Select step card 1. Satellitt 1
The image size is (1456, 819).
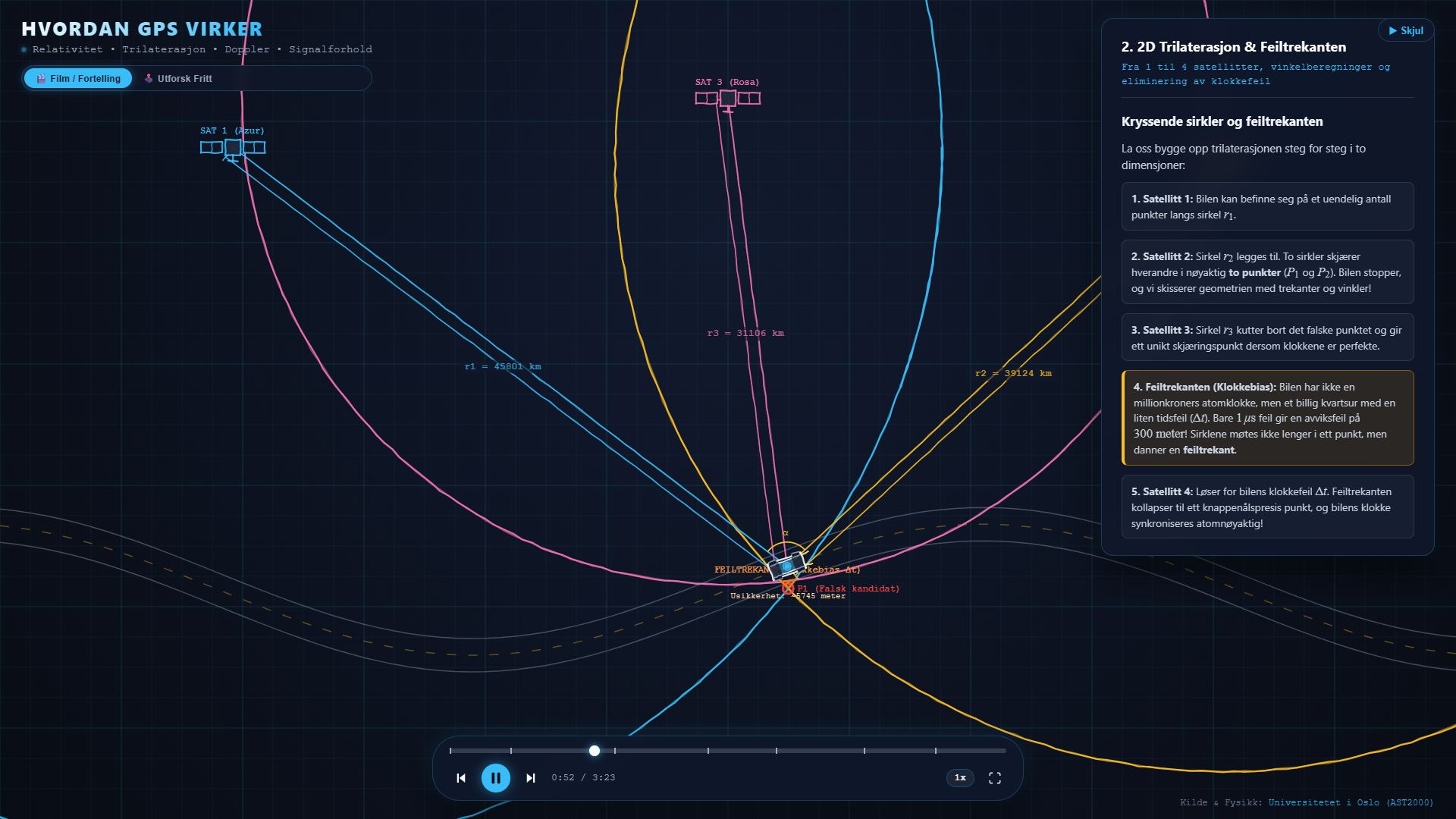click(x=1267, y=206)
